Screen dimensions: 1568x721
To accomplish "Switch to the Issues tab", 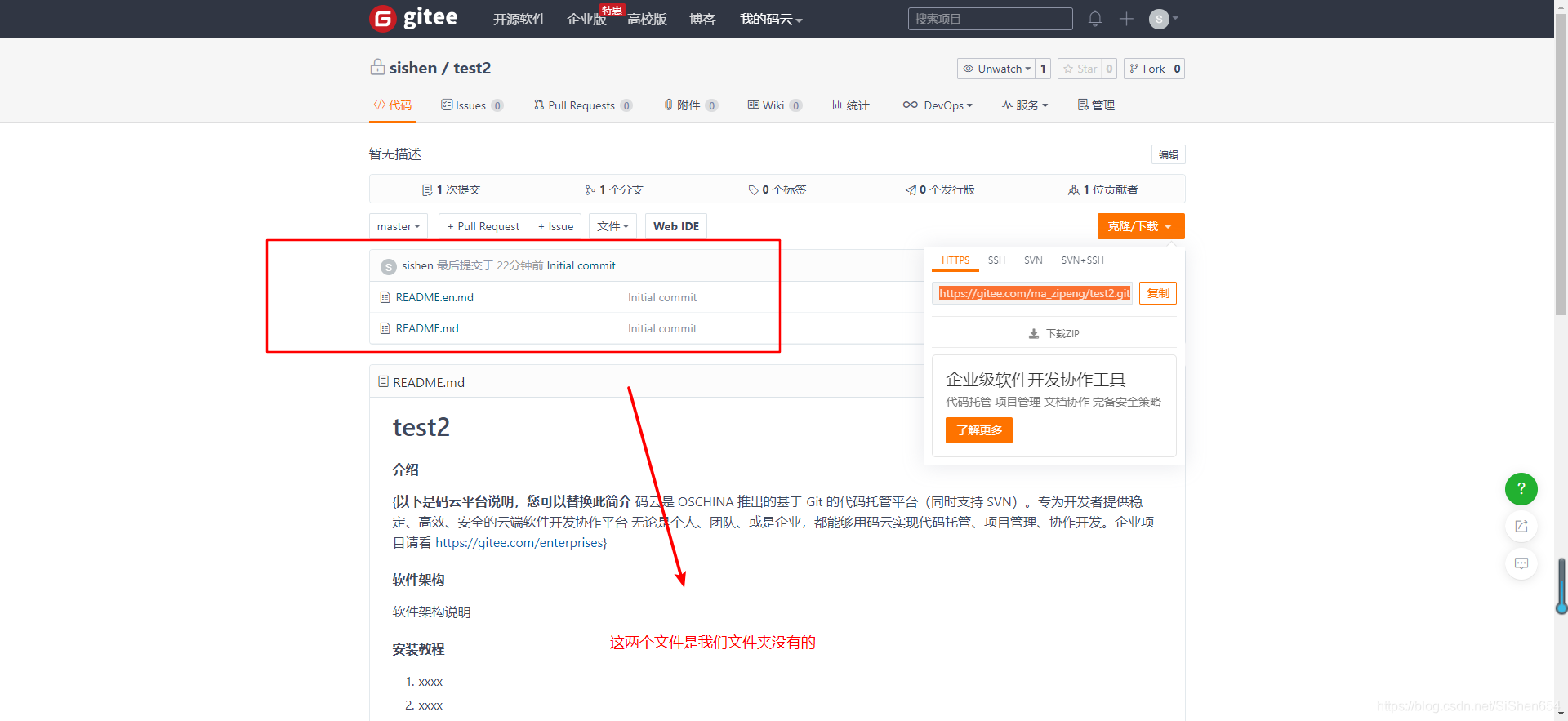I will pos(472,105).
